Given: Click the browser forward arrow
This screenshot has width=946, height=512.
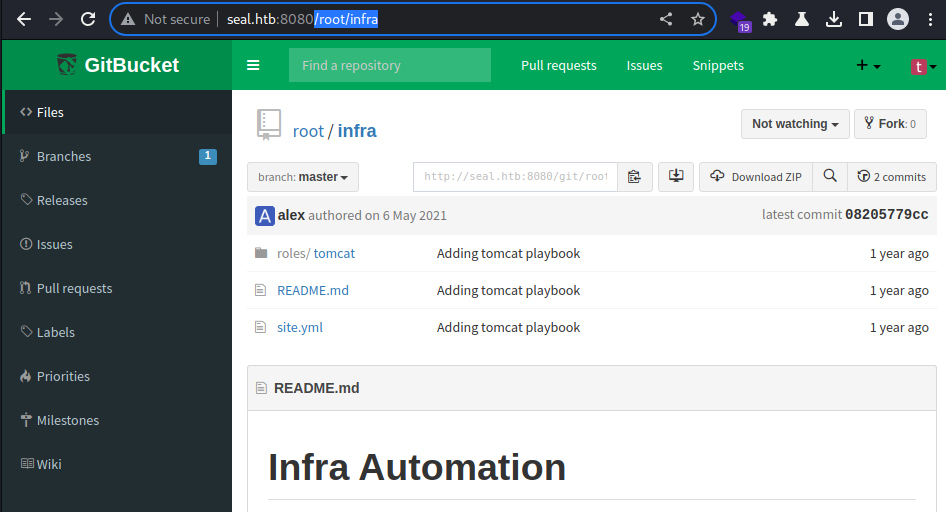Looking at the screenshot, I should click(56, 19).
